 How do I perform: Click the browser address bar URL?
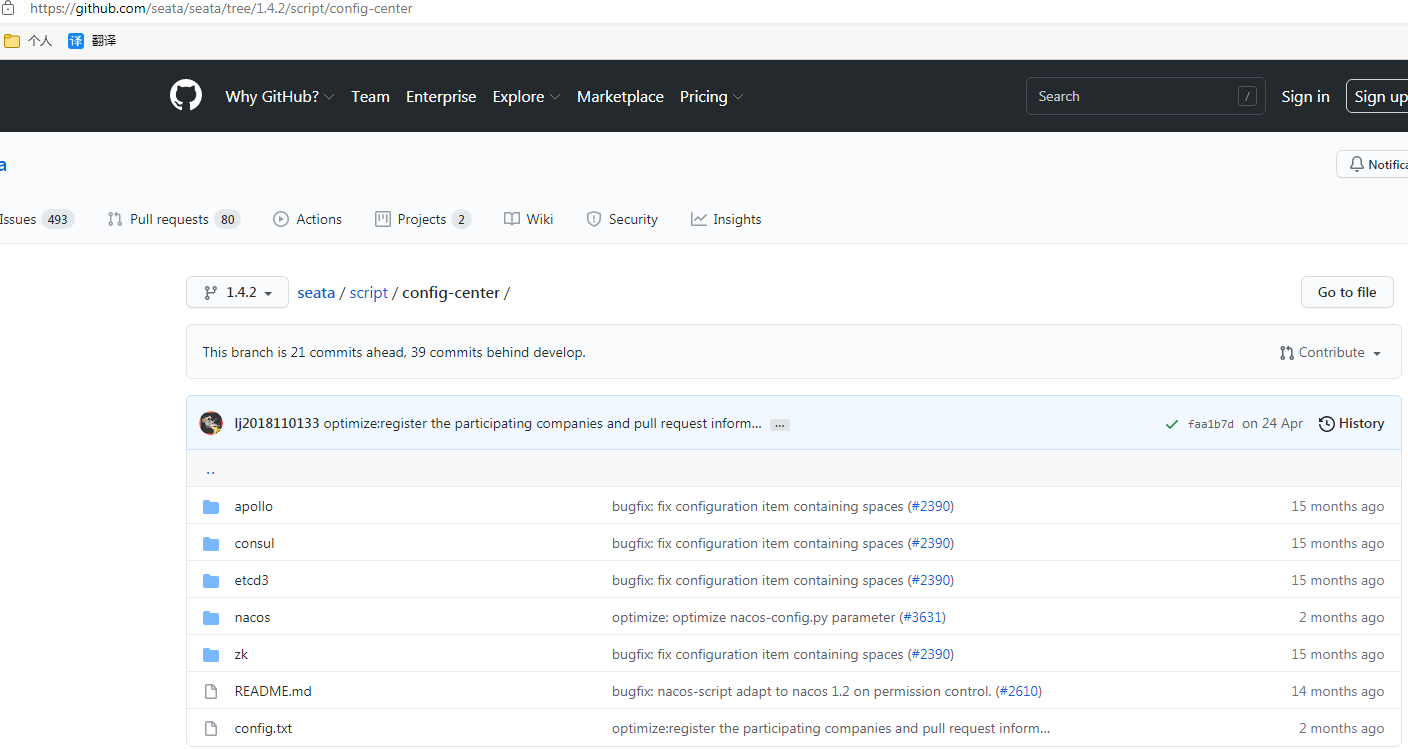coord(221,8)
